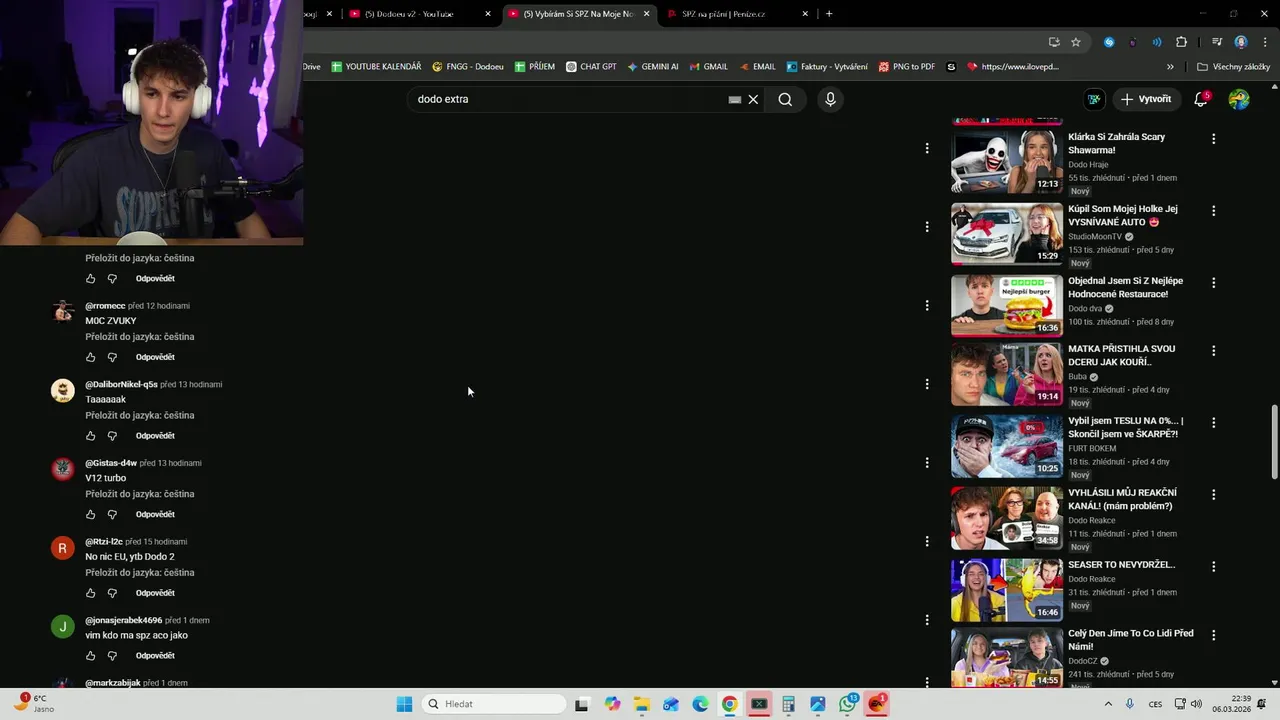Open 'Objednal Jsem Si Z Nejlépe Hodnocené Restaurace!' thumbnail

(x=1006, y=305)
